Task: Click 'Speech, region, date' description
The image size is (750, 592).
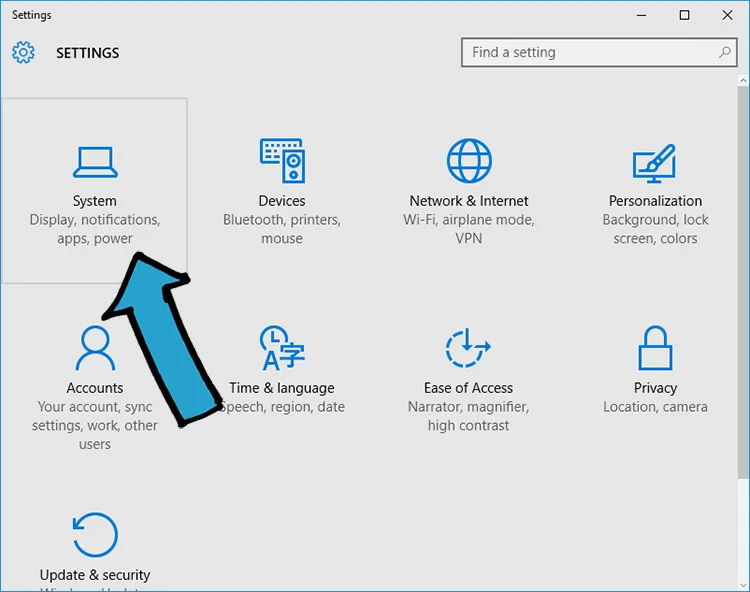Action: tap(282, 407)
